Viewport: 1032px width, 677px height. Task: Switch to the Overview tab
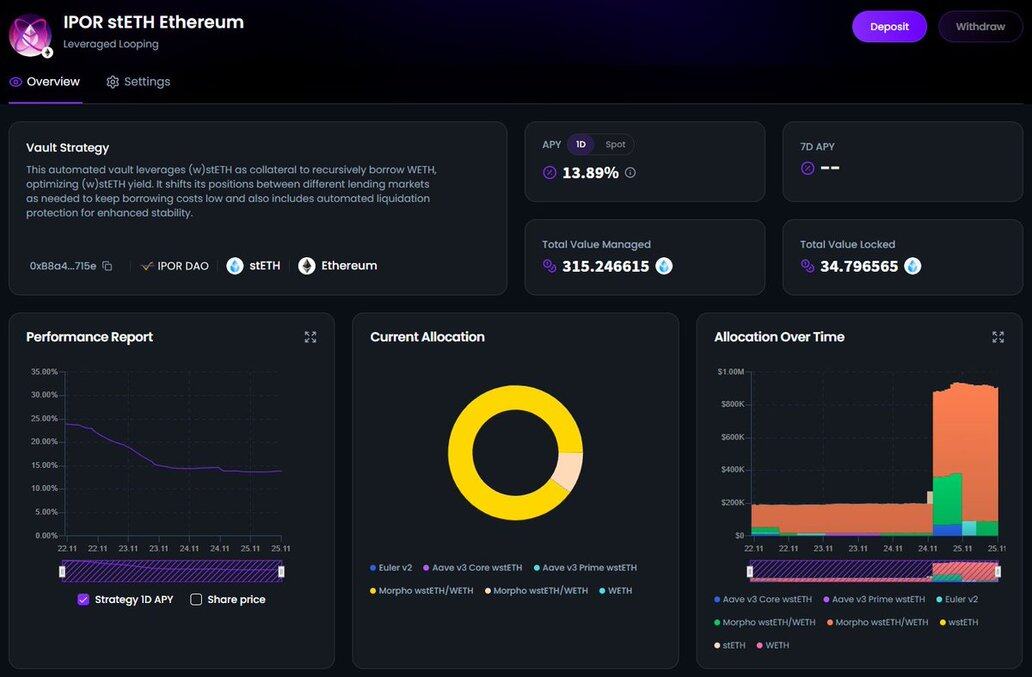click(45, 82)
